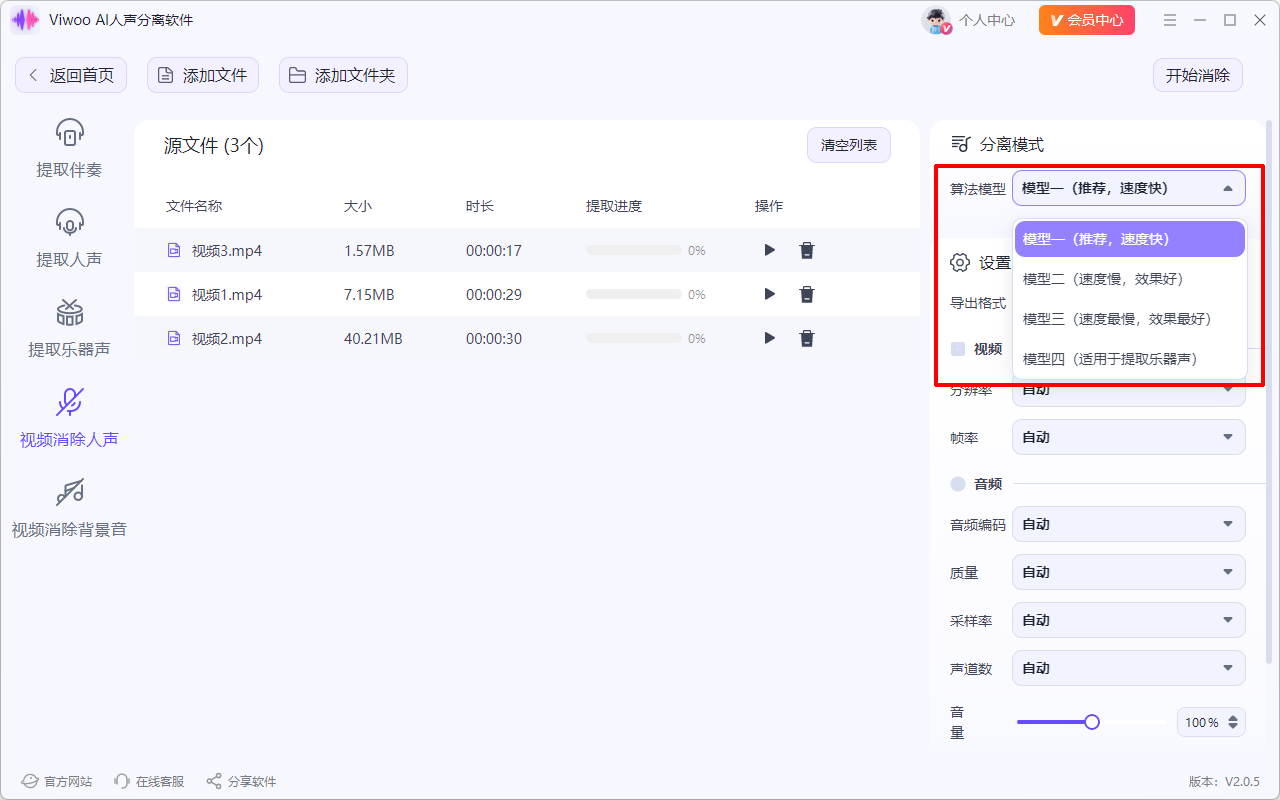1280x800 pixels.
Task: Contact 在线客服 support
Action: (149, 781)
